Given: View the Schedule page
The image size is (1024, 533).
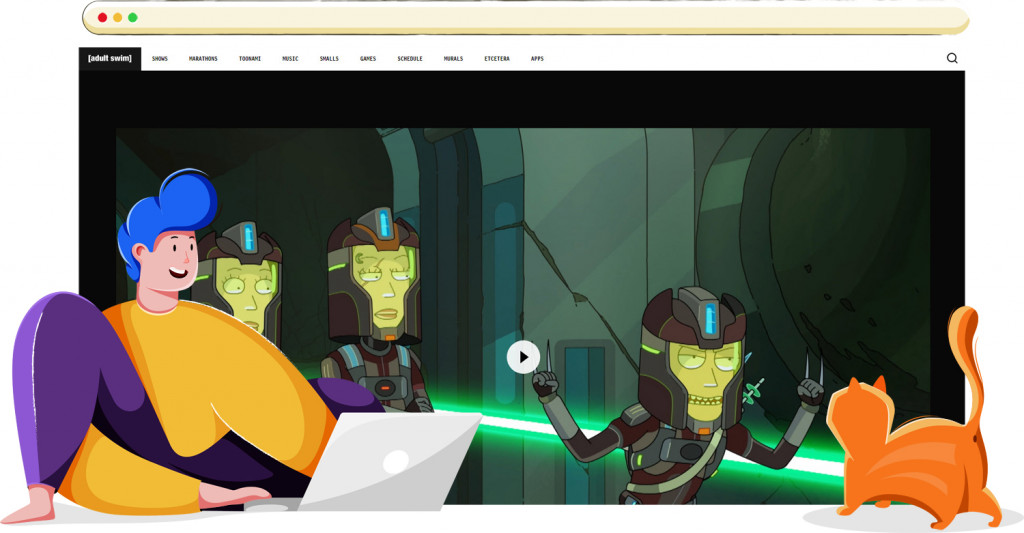Looking at the screenshot, I should (x=410, y=59).
